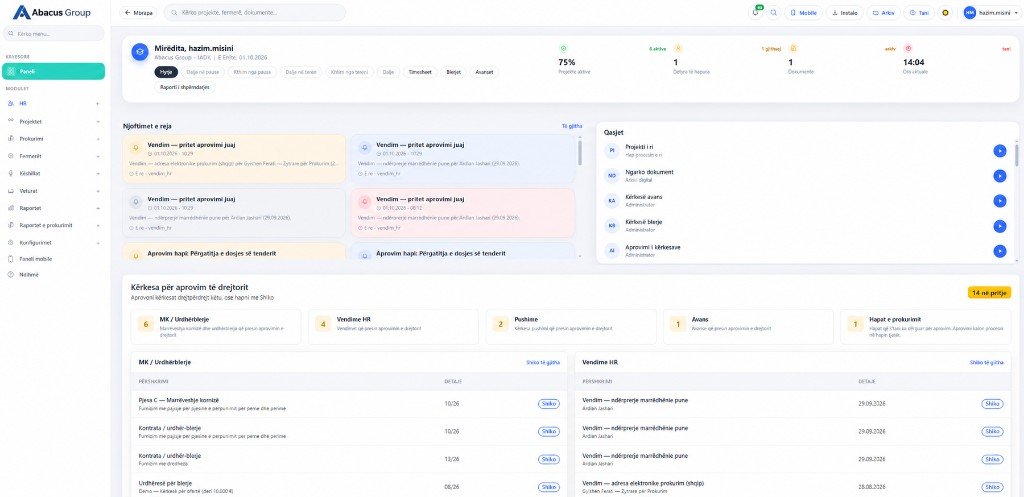This screenshot has width=1024, height=497.
Task: Click the blue avatar icon beside Mirëdita greeting
Action: pos(140,52)
